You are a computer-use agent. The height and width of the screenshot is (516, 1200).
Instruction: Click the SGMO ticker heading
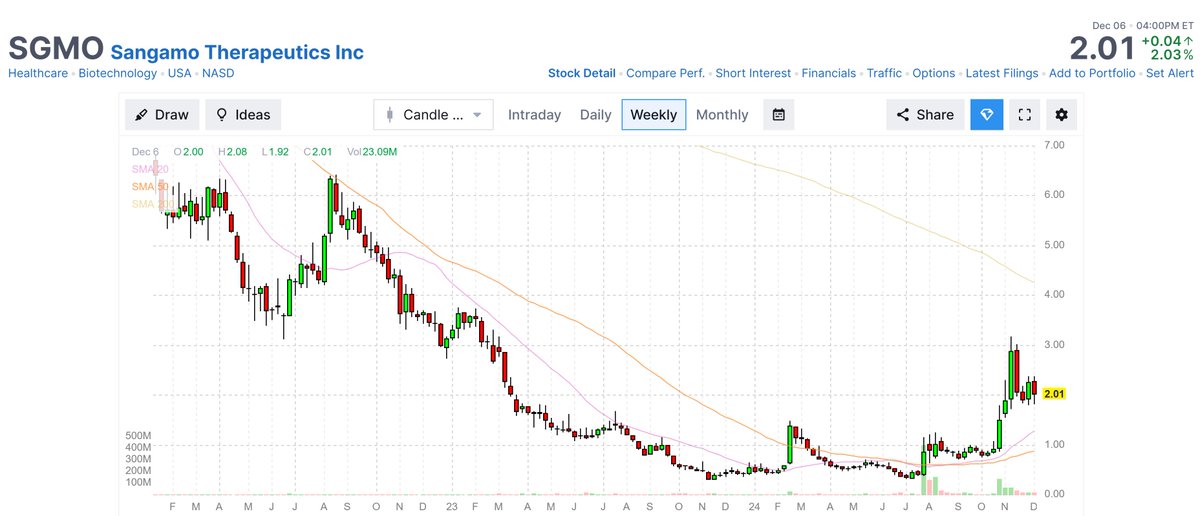(55, 50)
